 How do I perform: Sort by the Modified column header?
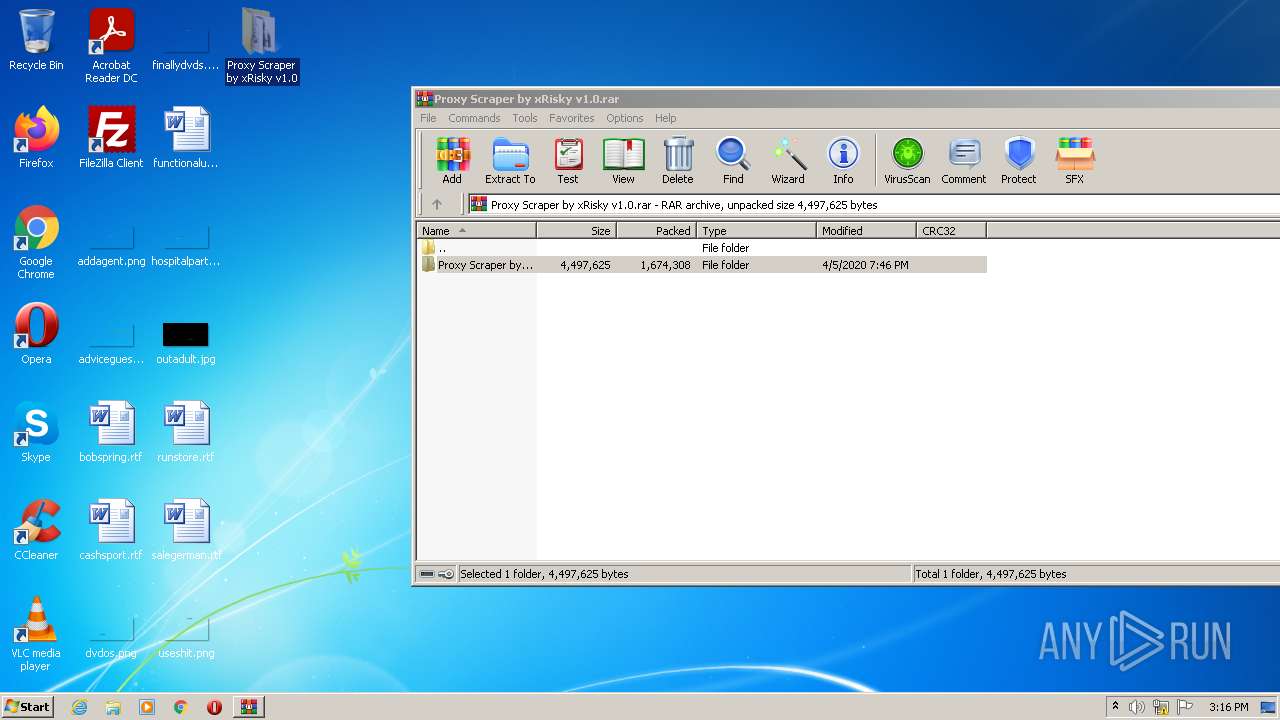(x=867, y=230)
